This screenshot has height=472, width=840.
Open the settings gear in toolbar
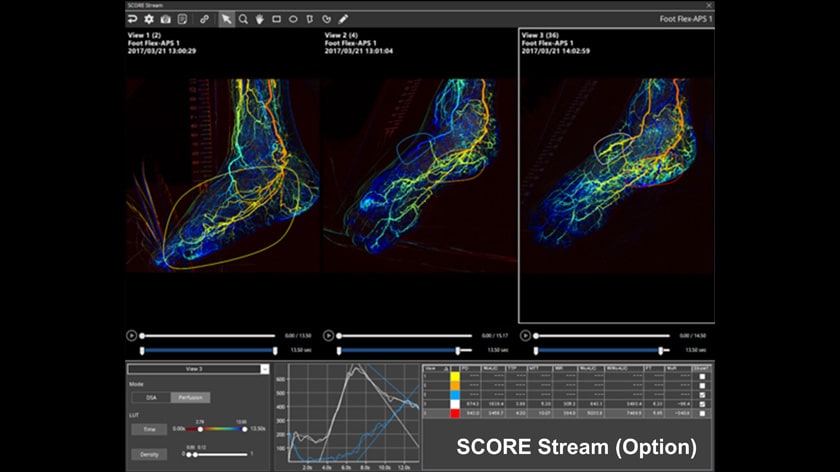[x=149, y=19]
